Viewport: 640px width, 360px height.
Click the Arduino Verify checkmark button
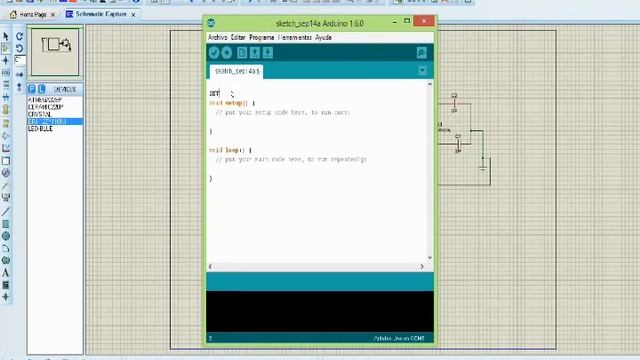214,53
